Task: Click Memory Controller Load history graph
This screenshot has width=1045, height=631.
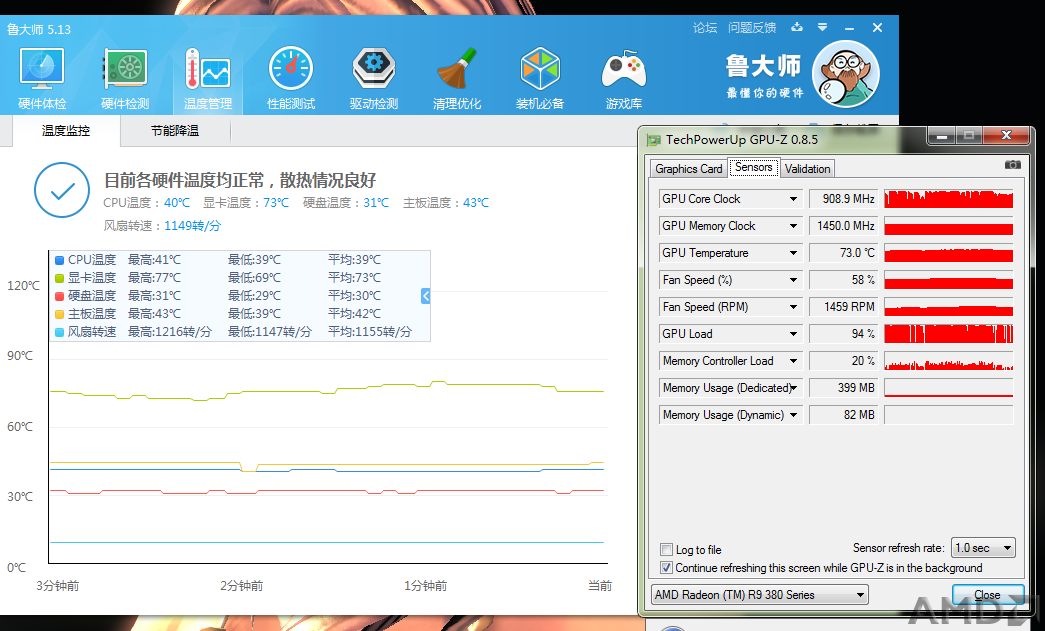Action: point(948,360)
